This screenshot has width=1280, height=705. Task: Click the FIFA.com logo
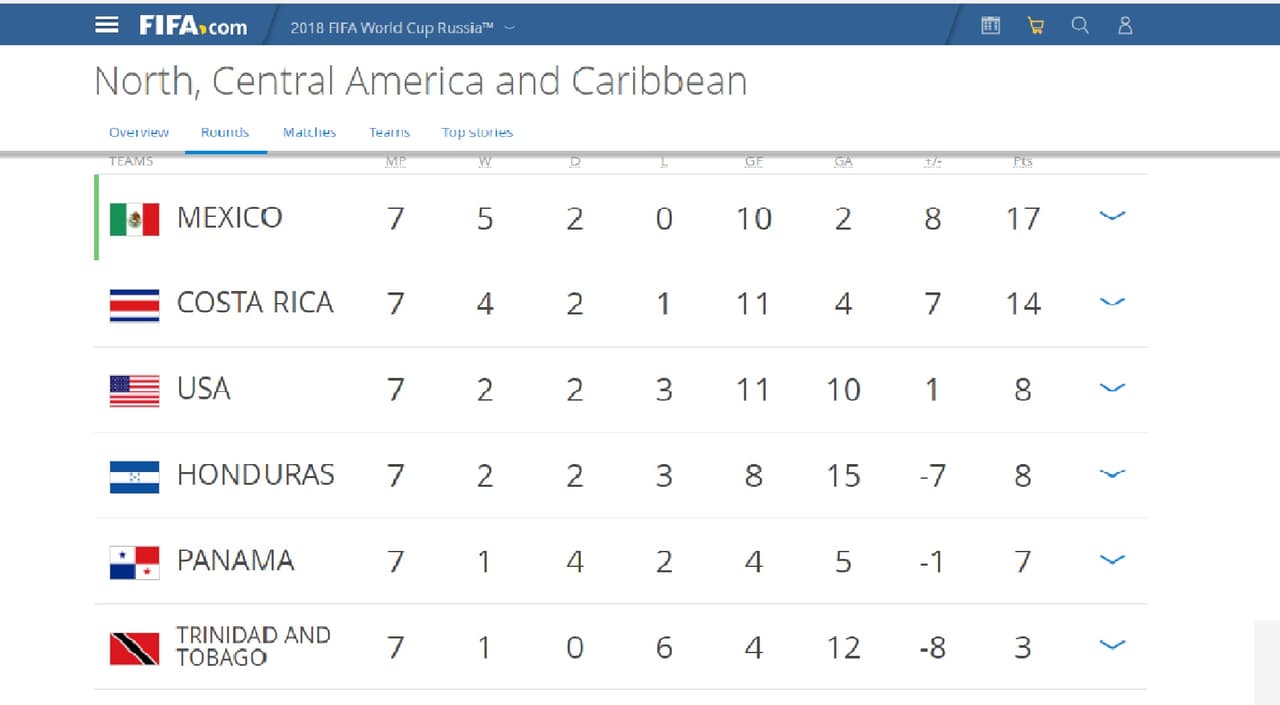click(193, 26)
